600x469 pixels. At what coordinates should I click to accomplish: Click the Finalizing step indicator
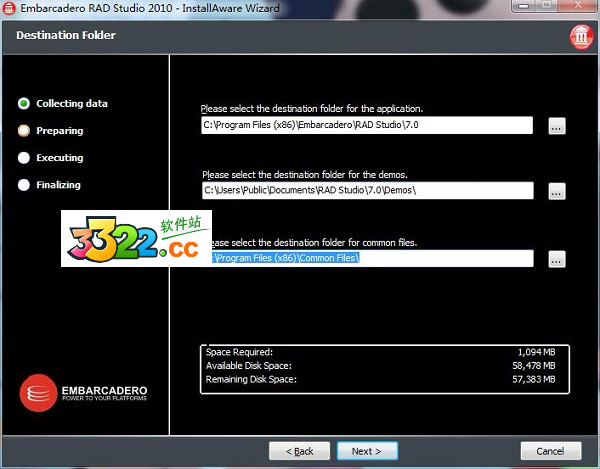coord(24,185)
